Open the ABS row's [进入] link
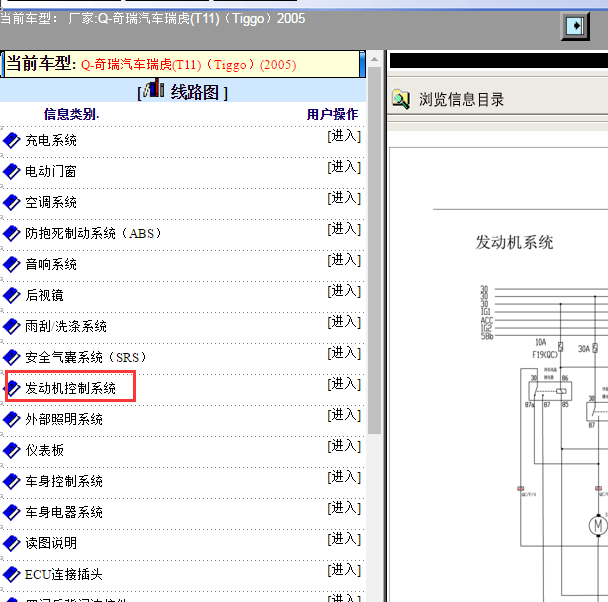Image resolution: width=608 pixels, height=602 pixels. (x=344, y=229)
